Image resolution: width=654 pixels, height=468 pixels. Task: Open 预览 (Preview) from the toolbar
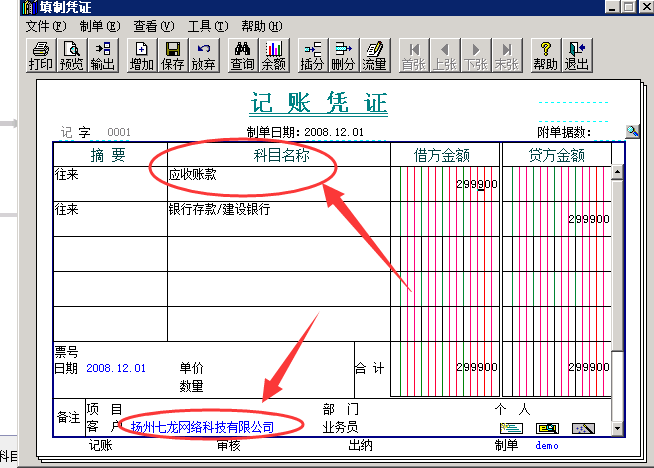point(72,55)
